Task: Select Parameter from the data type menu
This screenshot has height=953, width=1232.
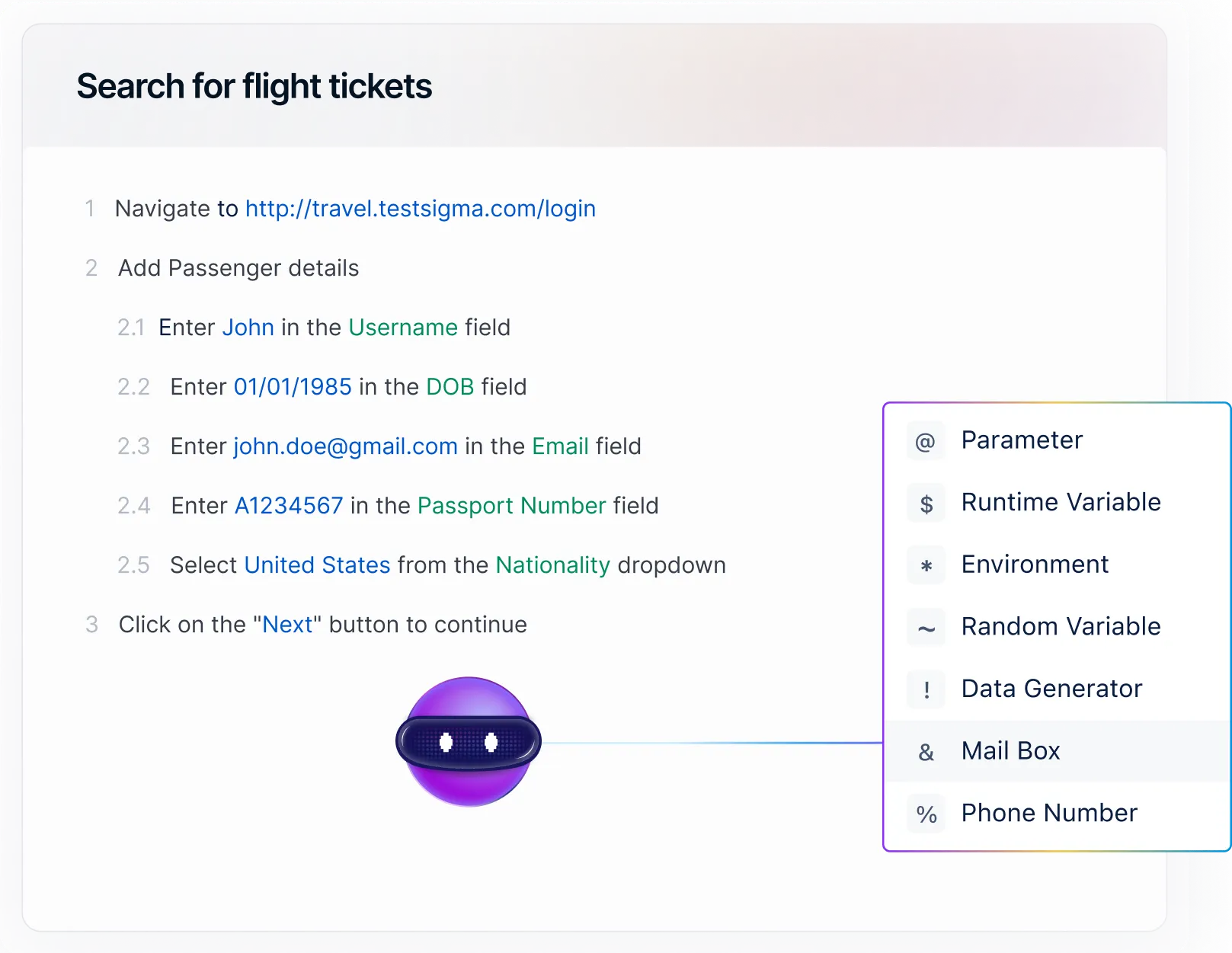Action: pos(1021,440)
